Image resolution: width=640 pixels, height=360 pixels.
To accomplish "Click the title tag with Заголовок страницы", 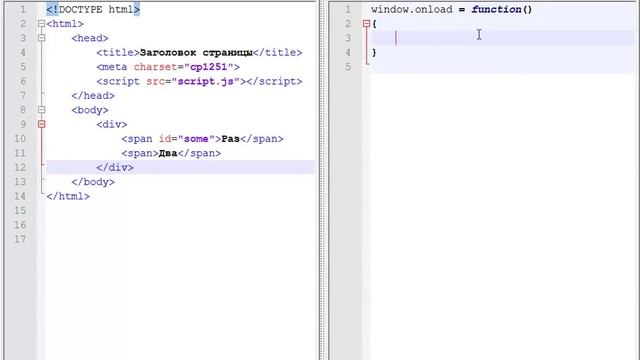I will click(x=199, y=53).
